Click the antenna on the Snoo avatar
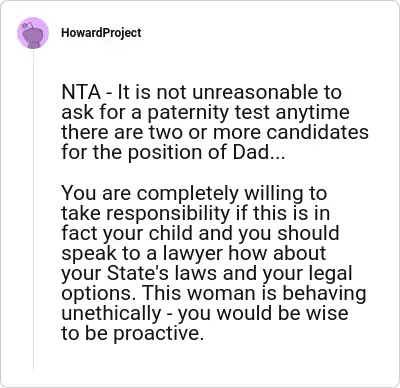The image size is (400, 388). 29,24
